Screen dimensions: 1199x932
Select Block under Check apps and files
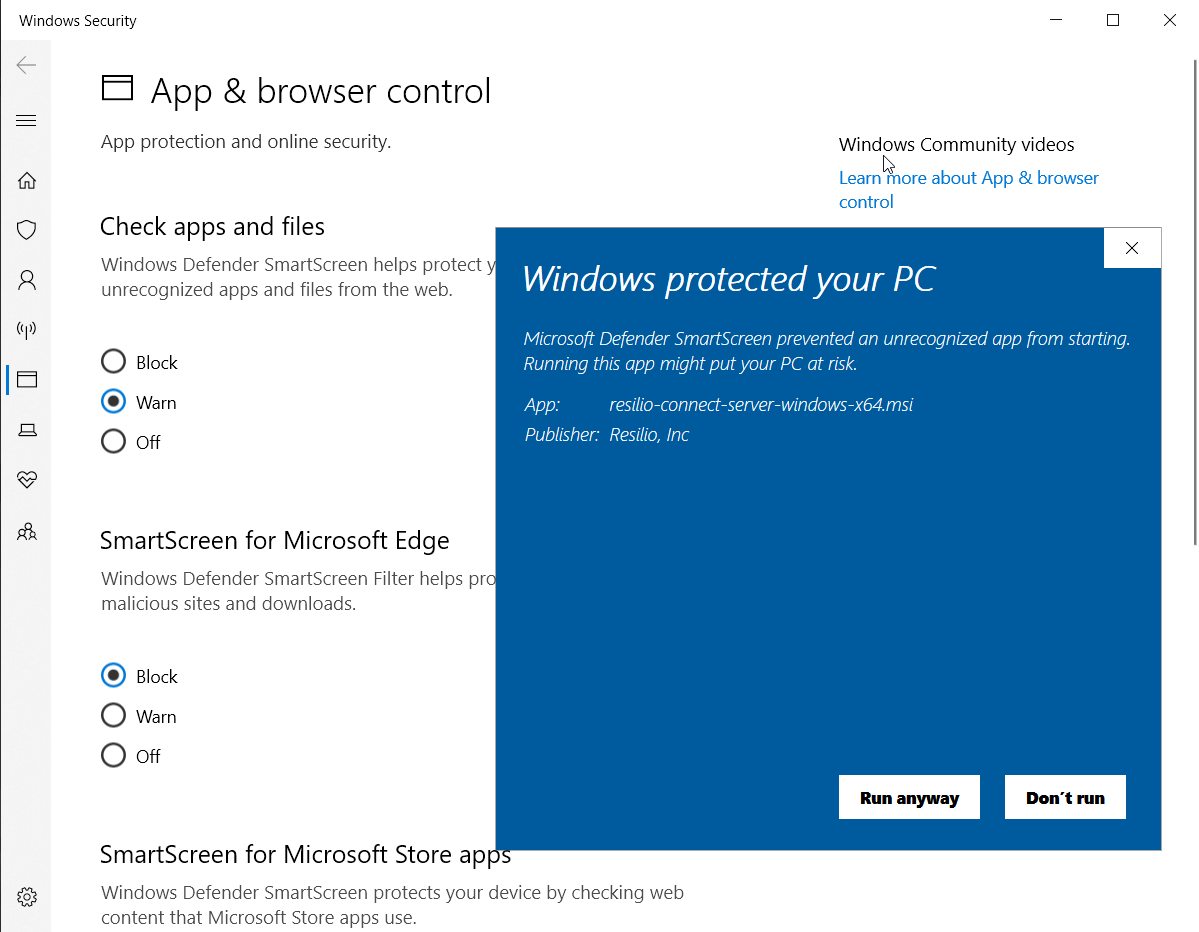[114, 362]
